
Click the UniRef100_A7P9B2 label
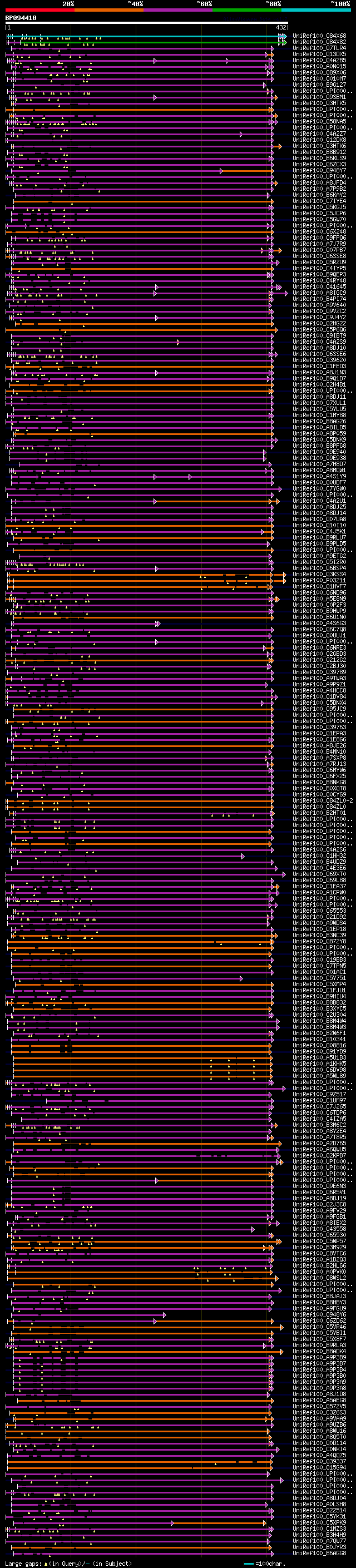pyautogui.click(x=319, y=189)
